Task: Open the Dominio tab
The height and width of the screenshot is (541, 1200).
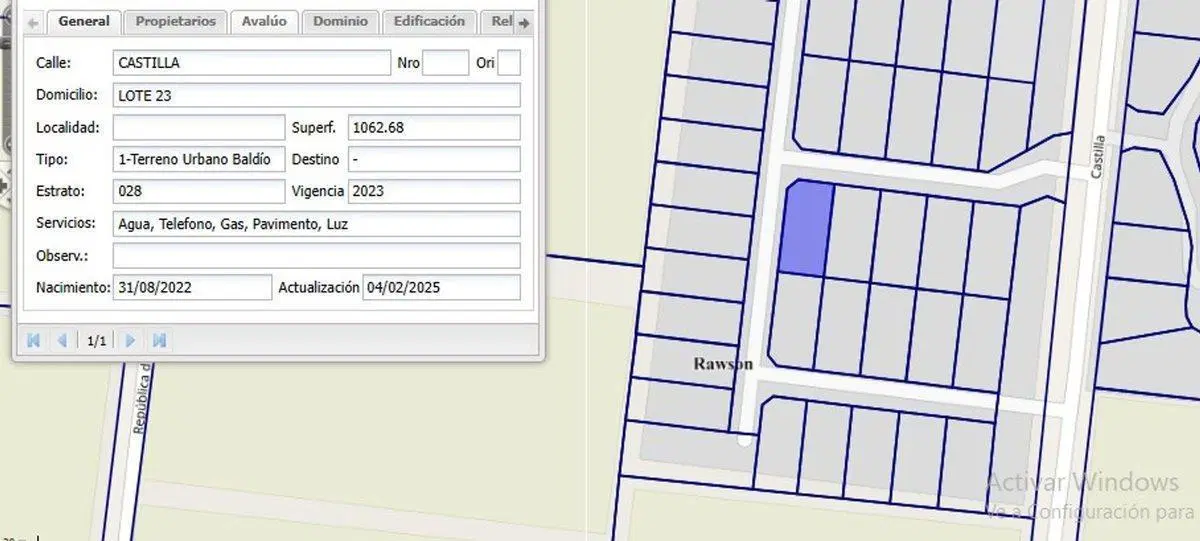Action: point(340,21)
